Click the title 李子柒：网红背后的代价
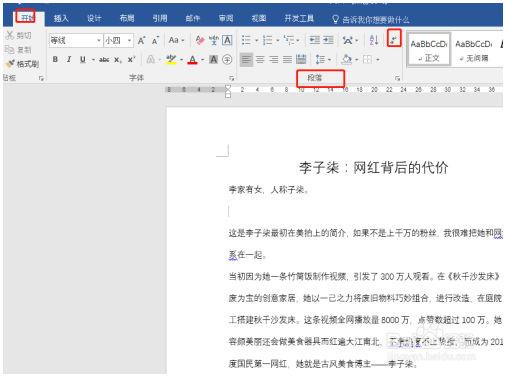This screenshot has width=506, height=377. click(373, 167)
